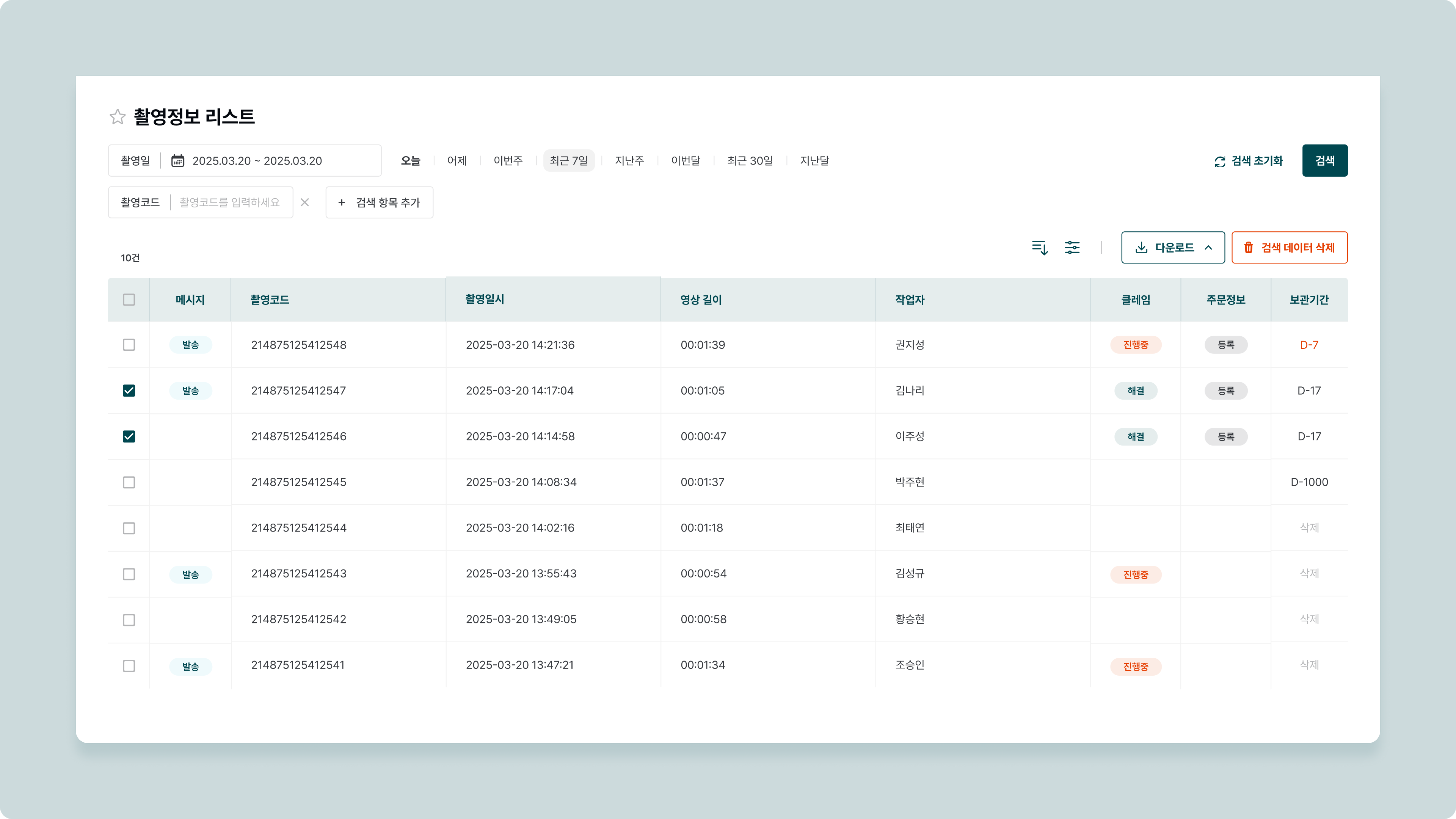Remove 촬영코드 filter with X icon
The height and width of the screenshot is (819, 1456).
point(304,202)
